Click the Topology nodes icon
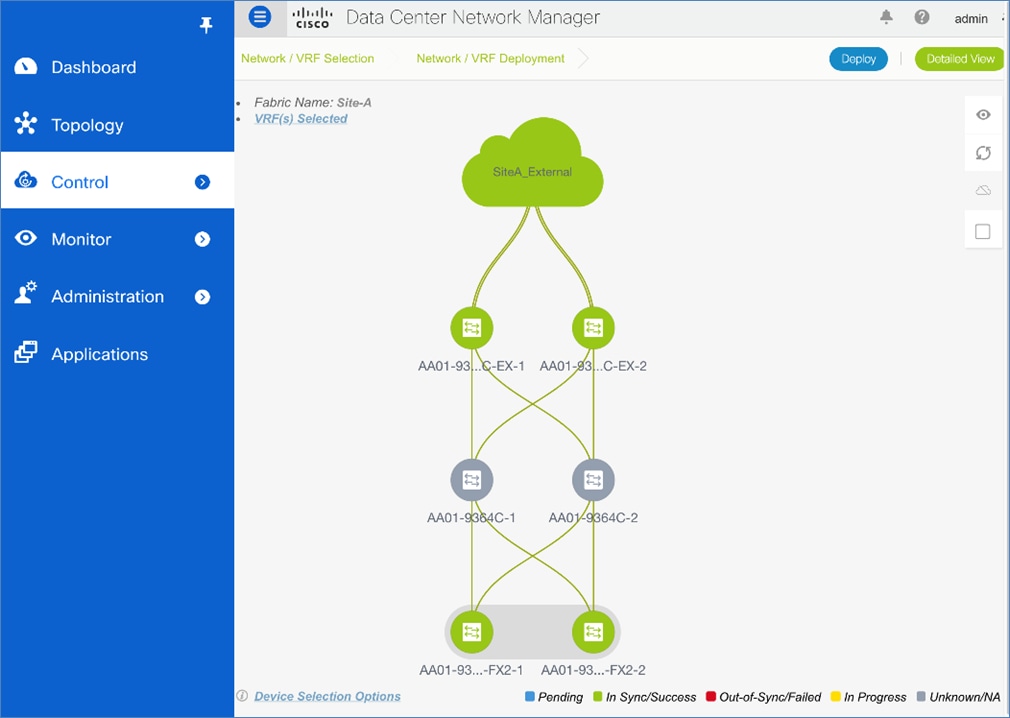This screenshot has height=718, width=1010. click(26, 123)
